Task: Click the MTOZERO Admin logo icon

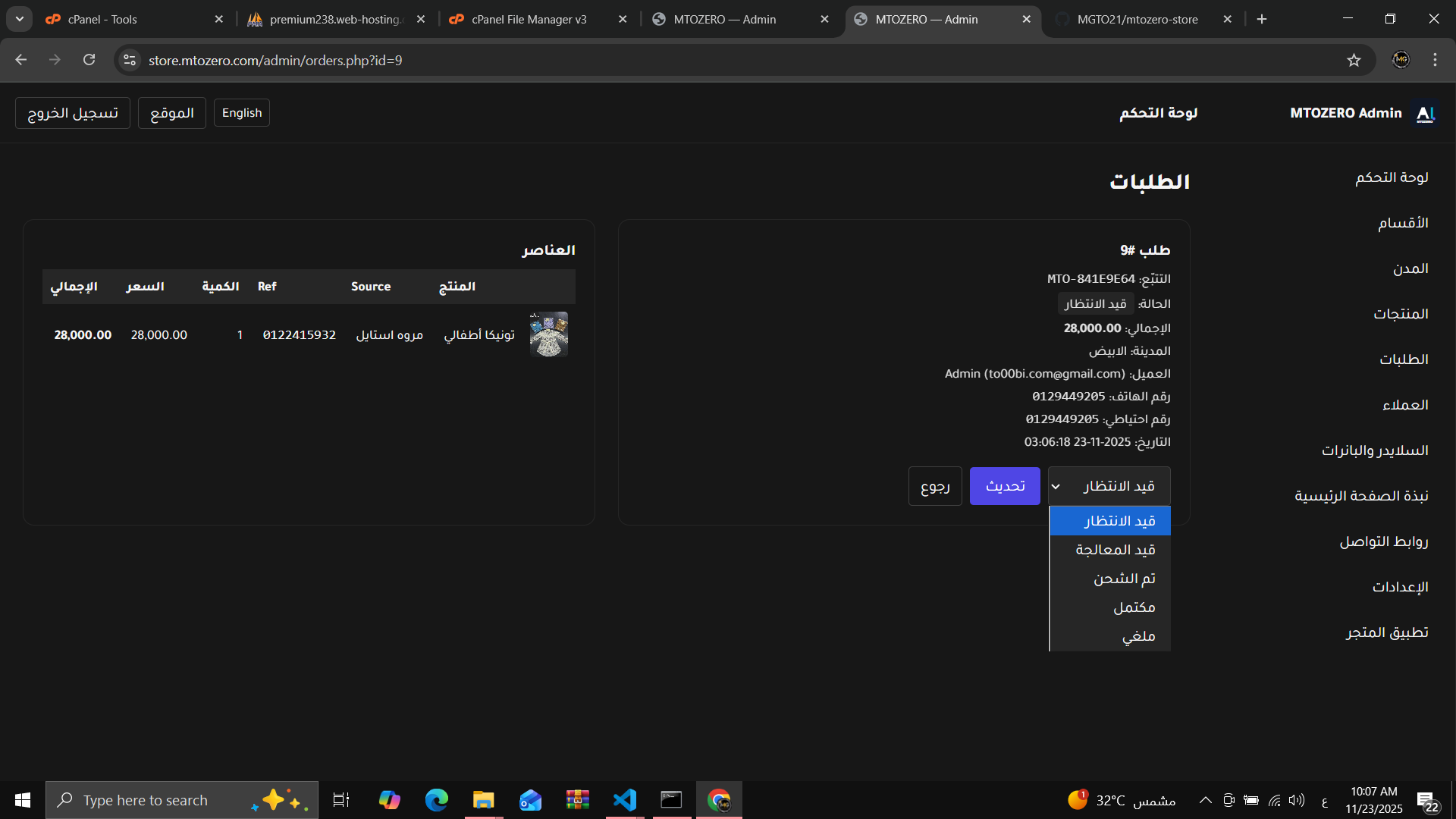Action: [x=1426, y=113]
